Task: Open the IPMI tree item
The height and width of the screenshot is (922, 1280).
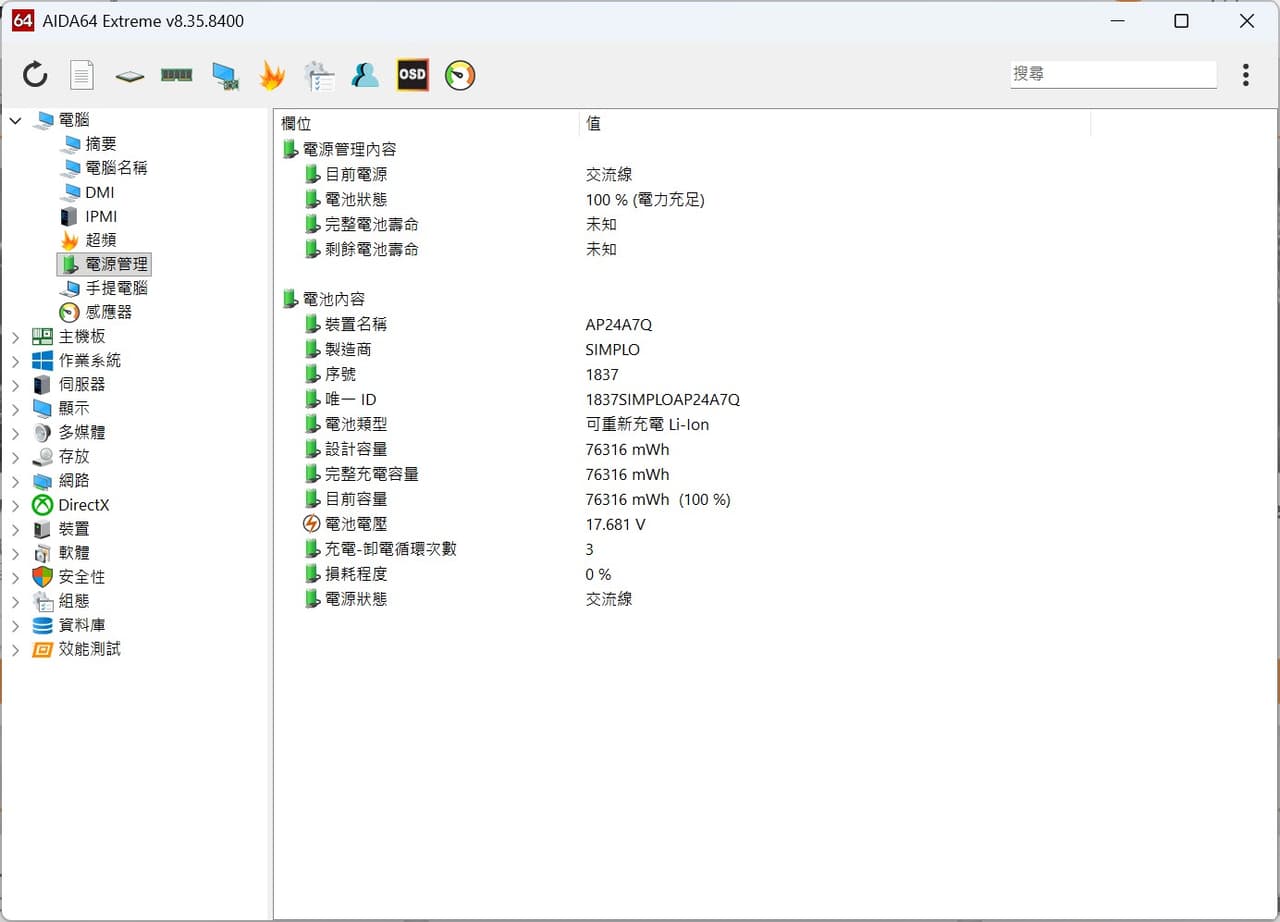Action: [x=101, y=216]
